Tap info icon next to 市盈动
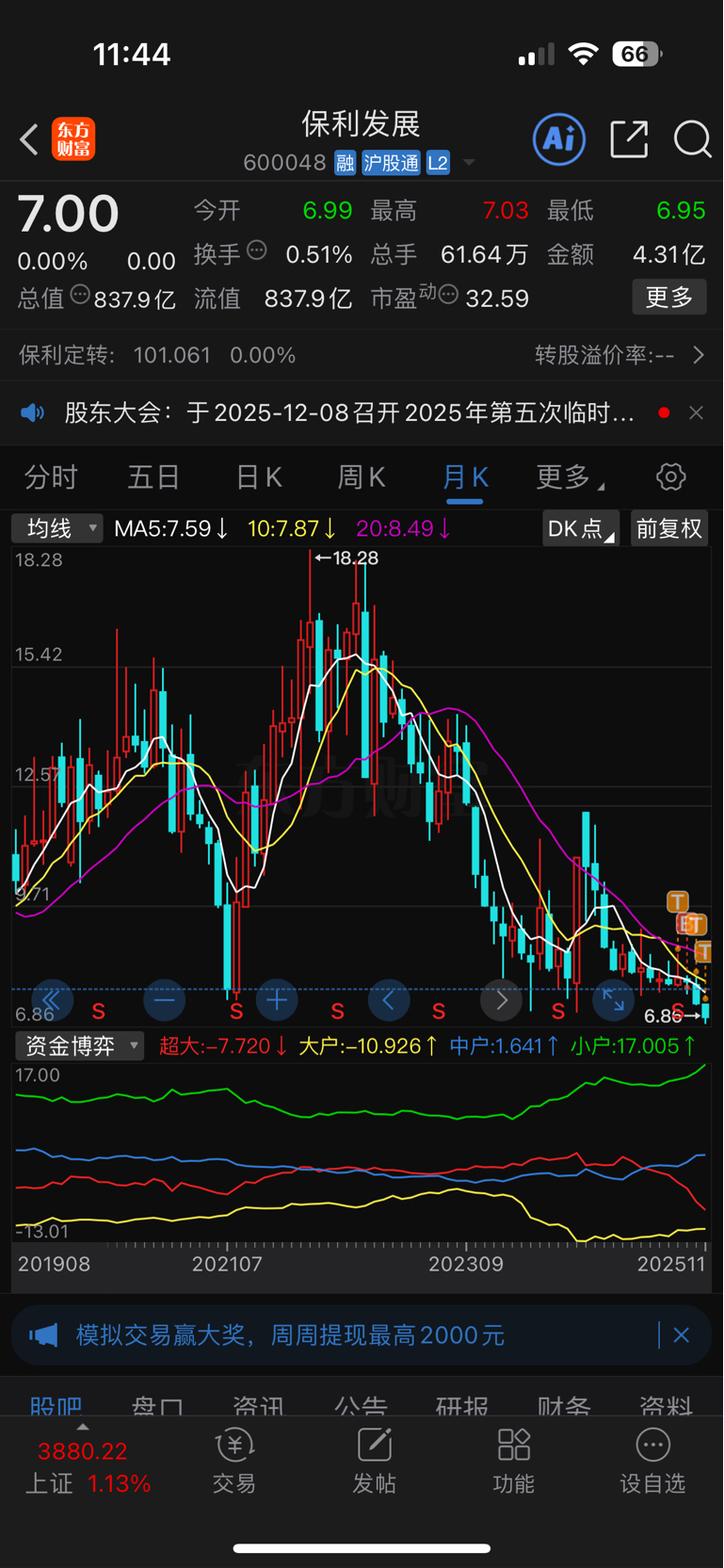Image resolution: width=724 pixels, height=1568 pixels. (x=448, y=296)
